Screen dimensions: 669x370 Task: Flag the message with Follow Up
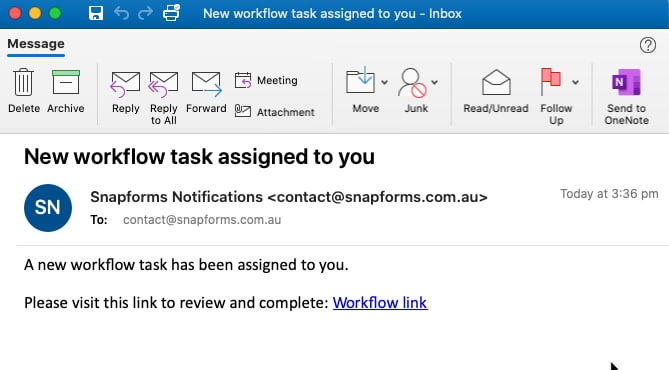[x=556, y=97]
